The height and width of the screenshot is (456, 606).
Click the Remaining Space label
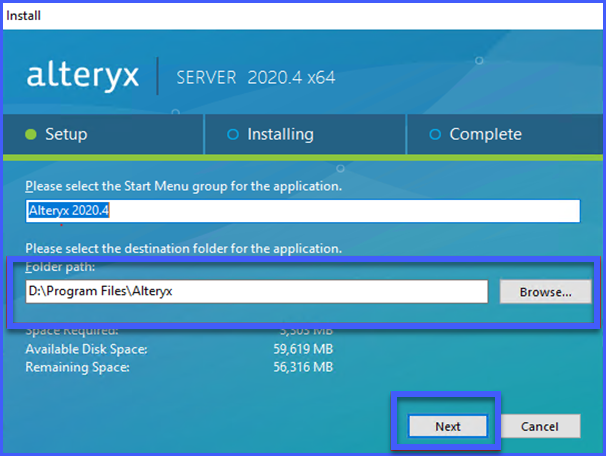tap(77, 367)
